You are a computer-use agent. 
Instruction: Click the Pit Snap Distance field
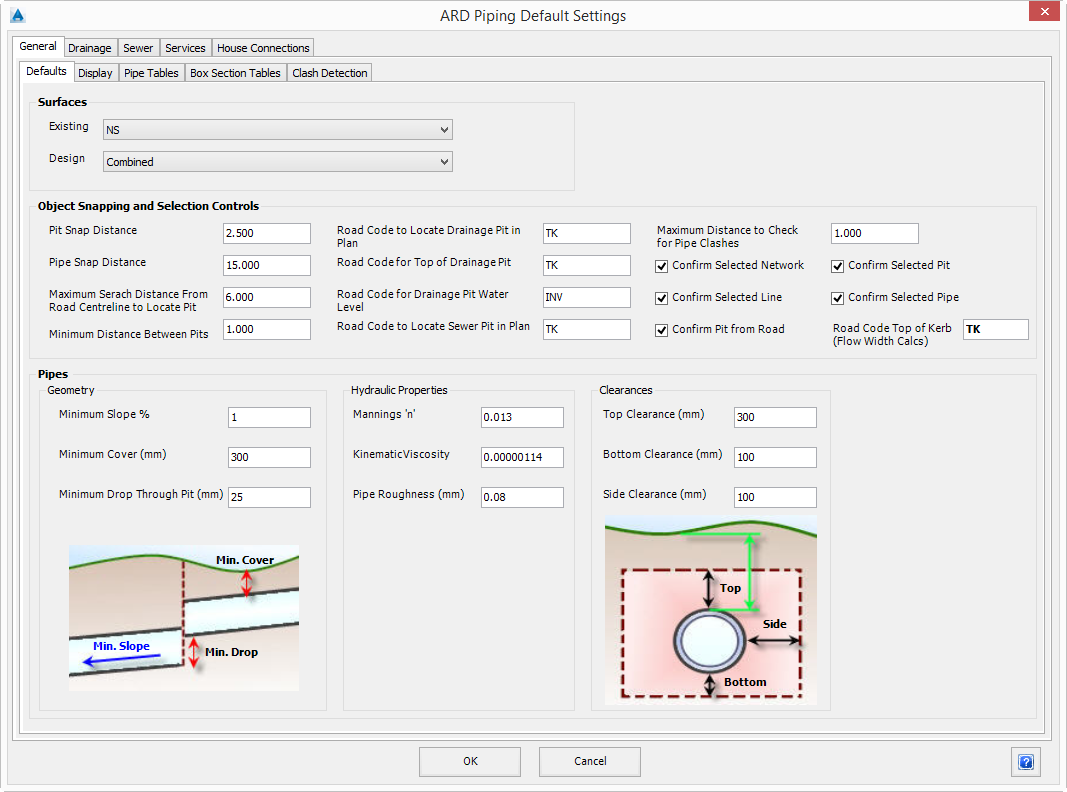click(267, 233)
